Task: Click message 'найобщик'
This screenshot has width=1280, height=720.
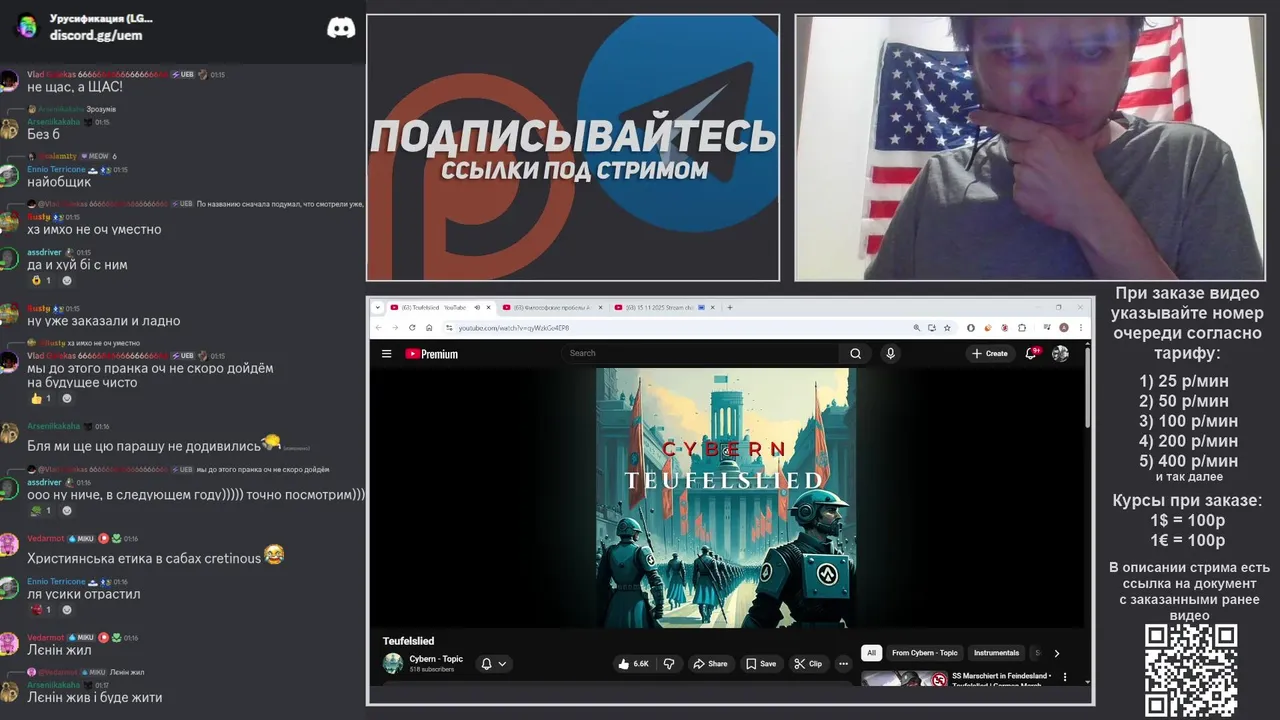Action: 59,182
